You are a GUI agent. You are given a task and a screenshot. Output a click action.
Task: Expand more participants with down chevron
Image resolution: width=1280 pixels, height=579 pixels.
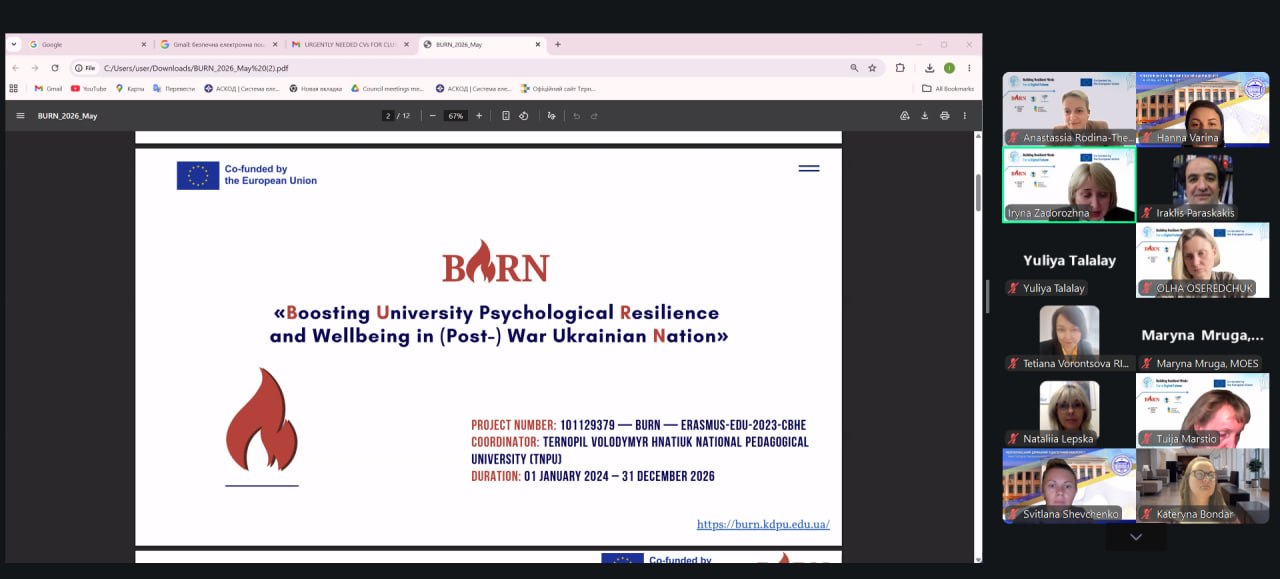[x=1136, y=537]
